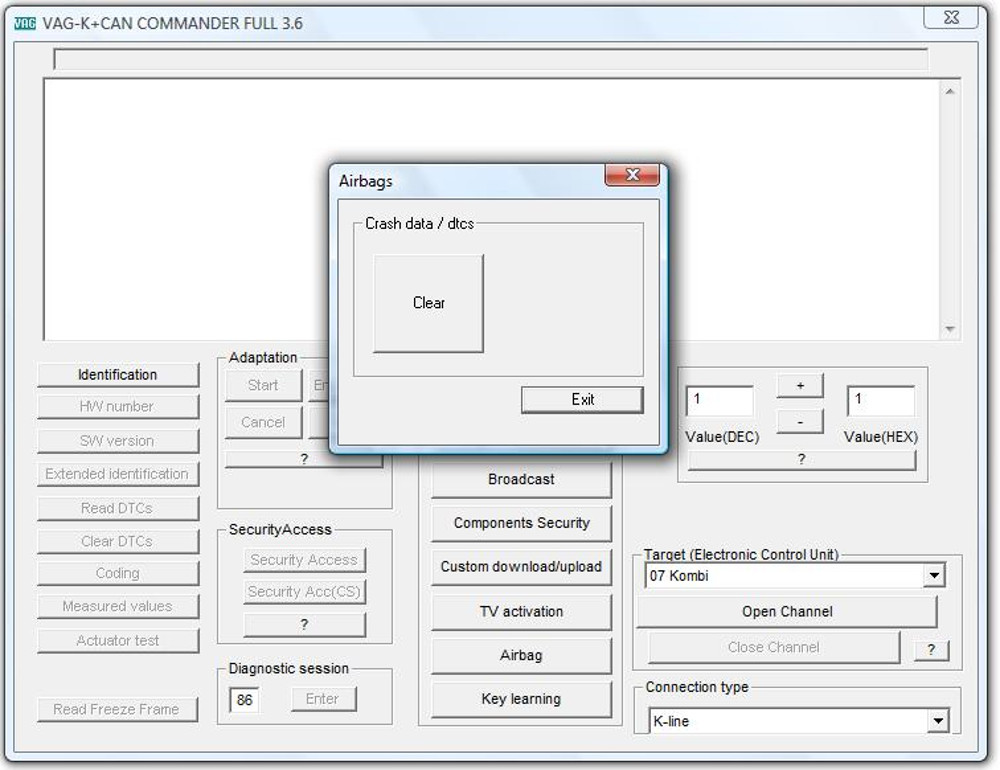Click the plus increment button
This screenshot has height=770, width=1000.
click(x=800, y=385)
